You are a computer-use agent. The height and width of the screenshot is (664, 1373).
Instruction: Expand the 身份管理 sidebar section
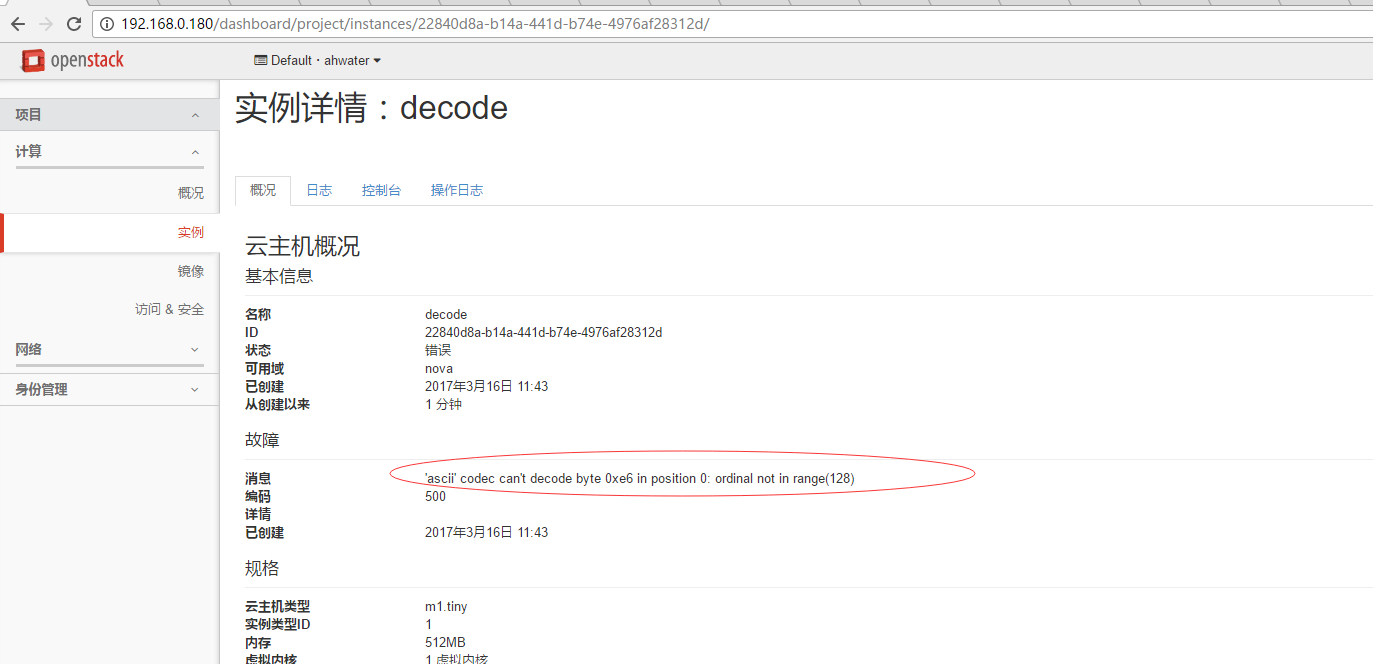click(x=108, y=388)
